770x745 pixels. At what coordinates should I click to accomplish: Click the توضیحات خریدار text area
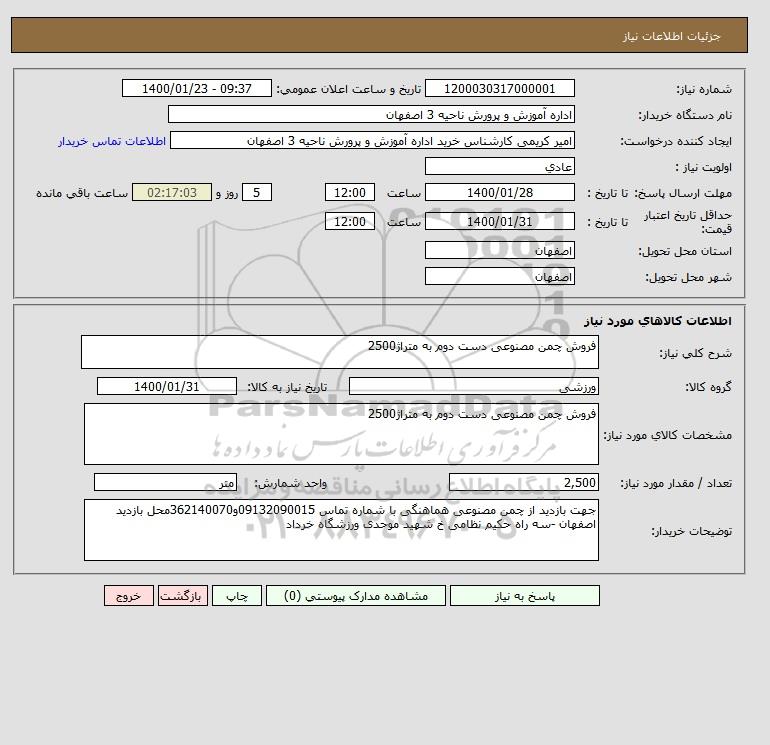coord(341,530)
